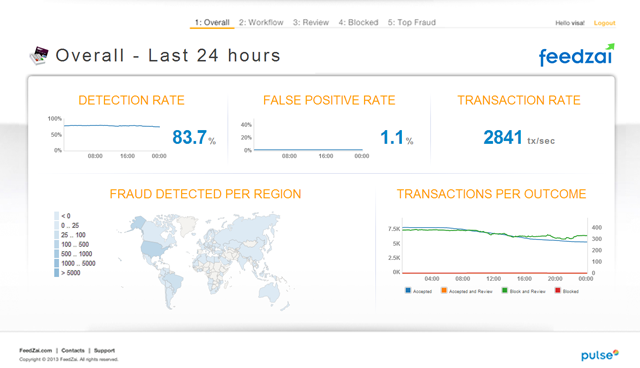This screenshot has height=368, width=640.
Task: Switch to the 2: Workflow tab
Action: point(261,22)
